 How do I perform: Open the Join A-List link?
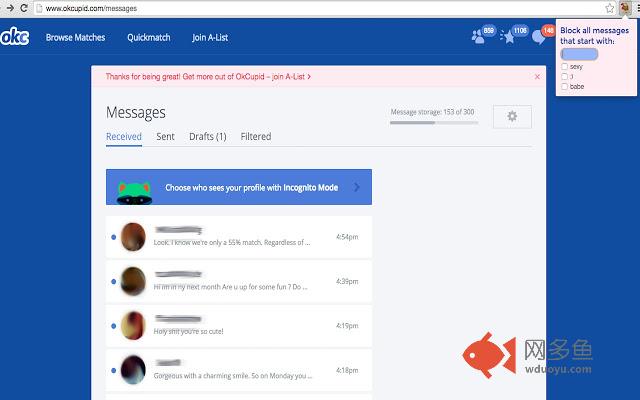click(210, 38)
